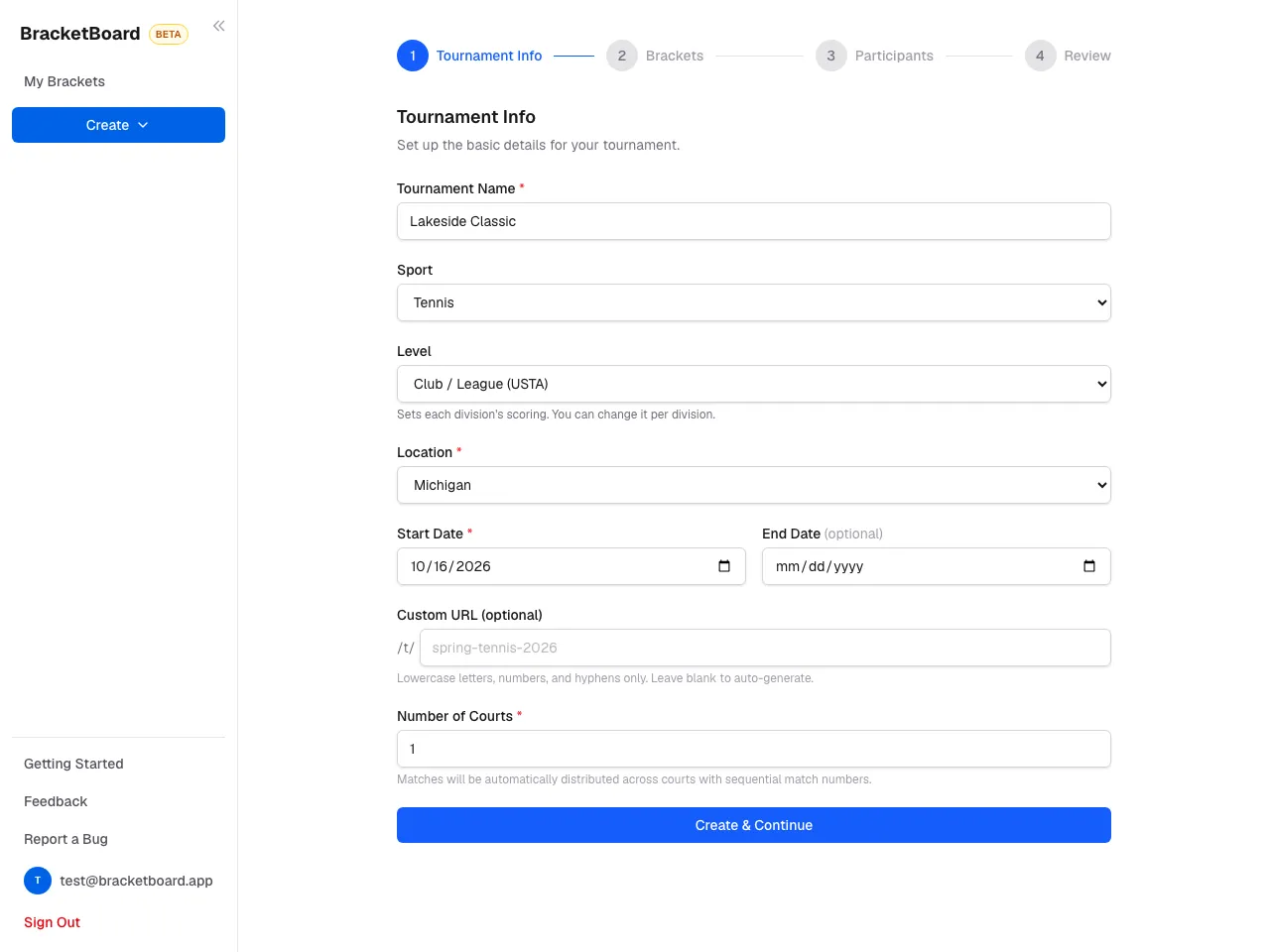
Task: Open the Start Date calendar picker icon
Action: pyautogui.click(x=724, y=566)
